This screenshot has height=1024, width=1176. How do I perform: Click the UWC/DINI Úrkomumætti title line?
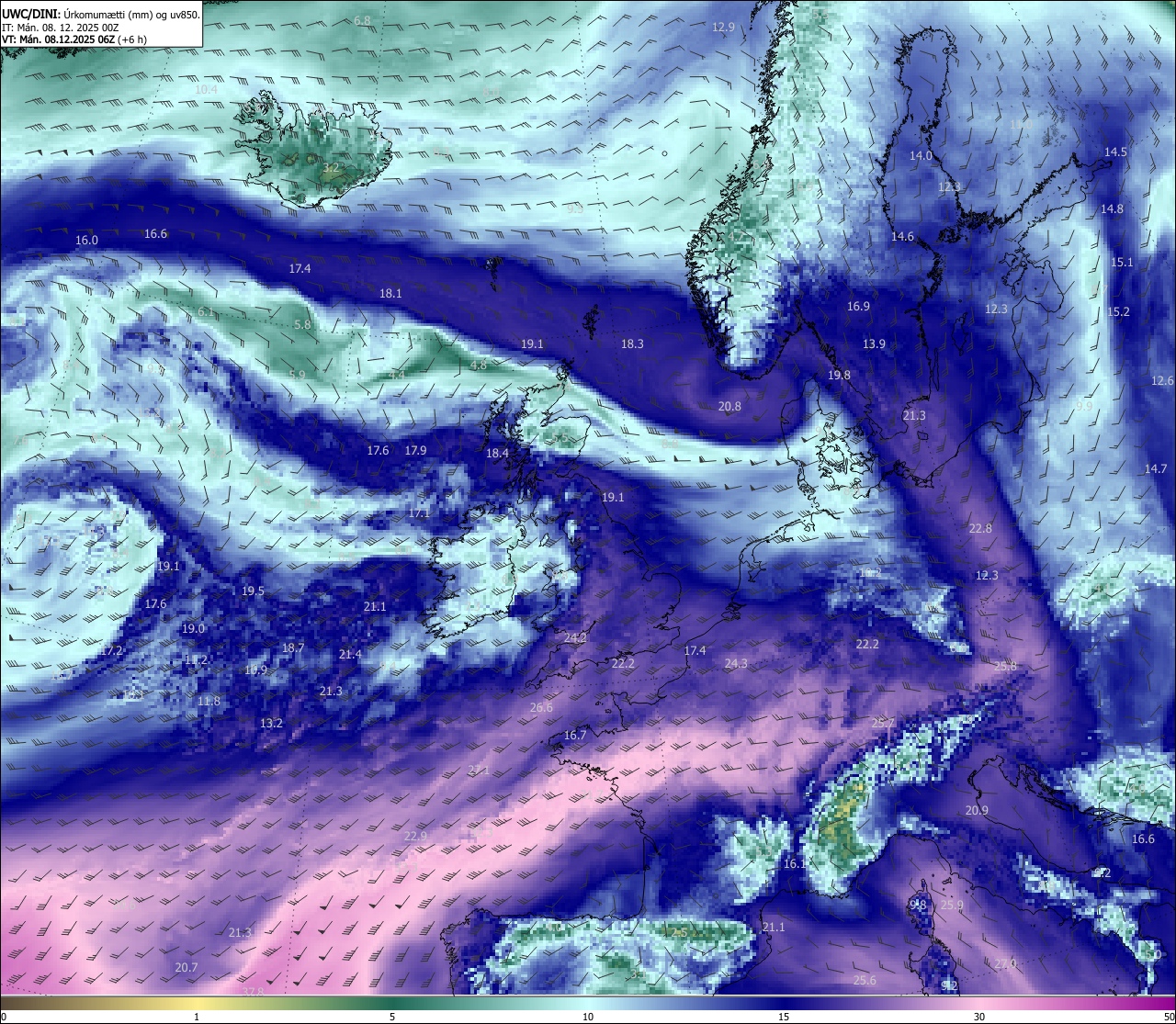pos(101,14)
